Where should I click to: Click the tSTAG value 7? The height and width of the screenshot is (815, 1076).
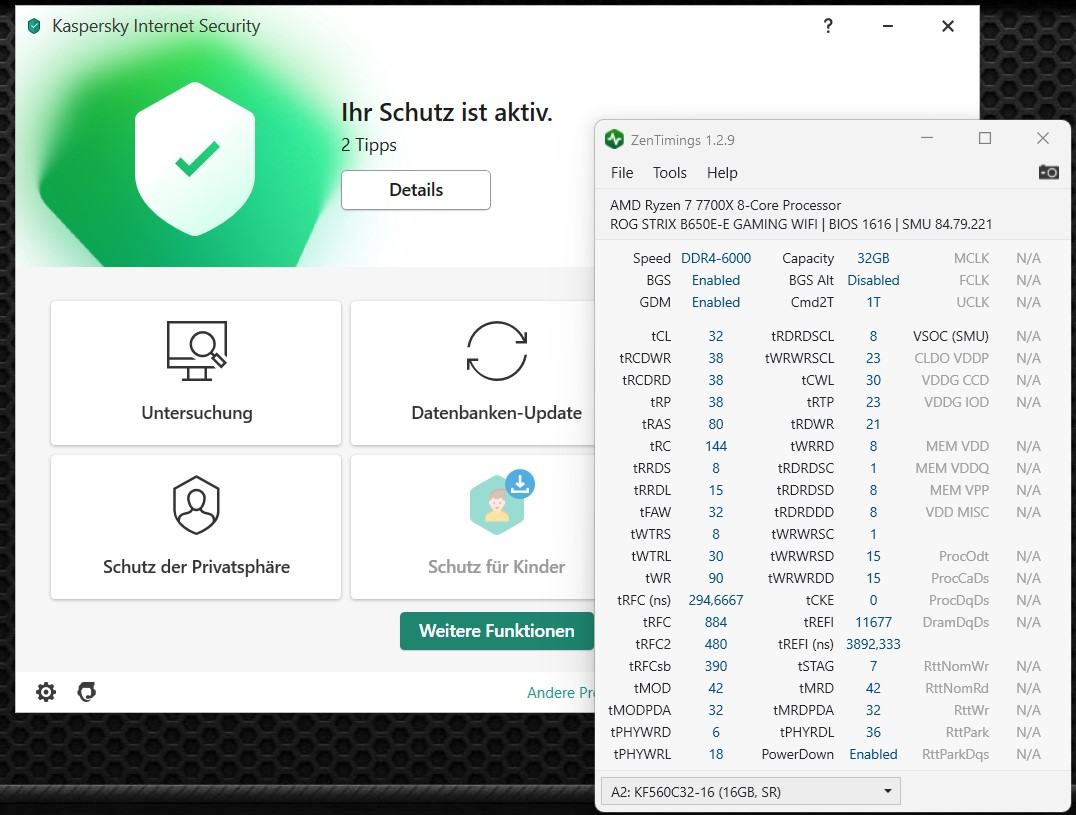(x=873, y=666)
